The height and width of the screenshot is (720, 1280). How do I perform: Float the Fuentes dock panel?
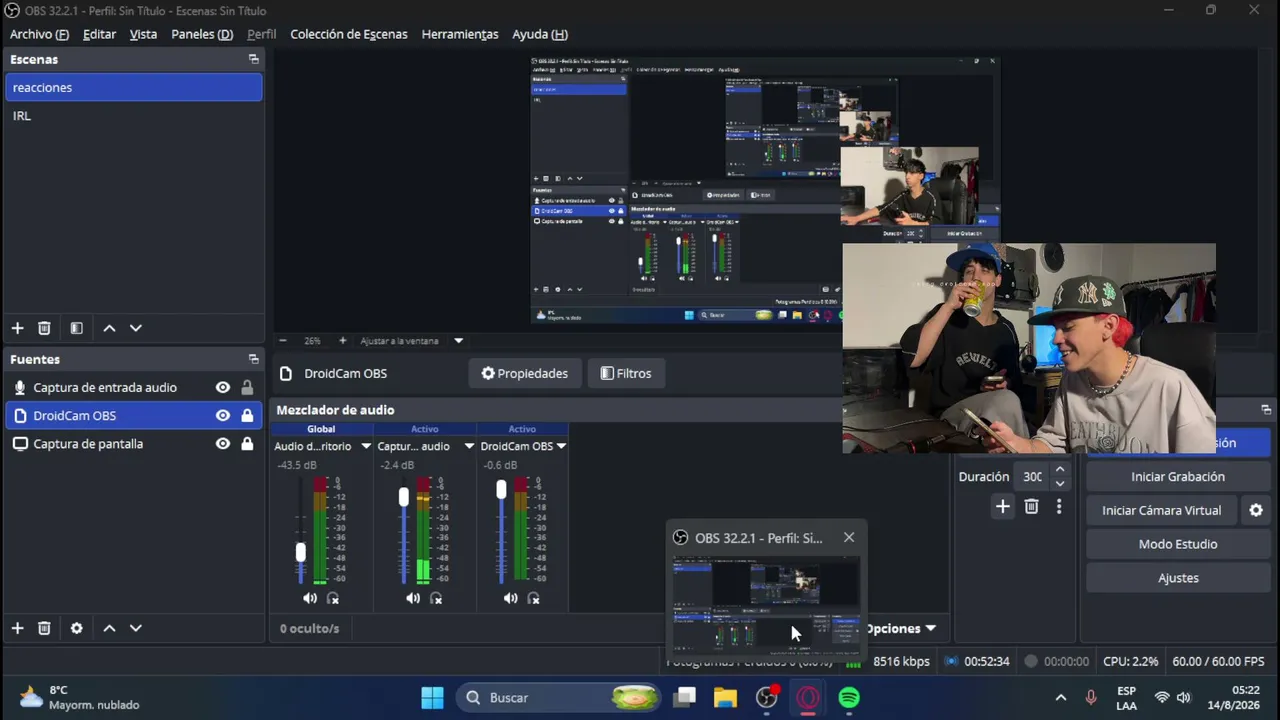click(253, 359)
